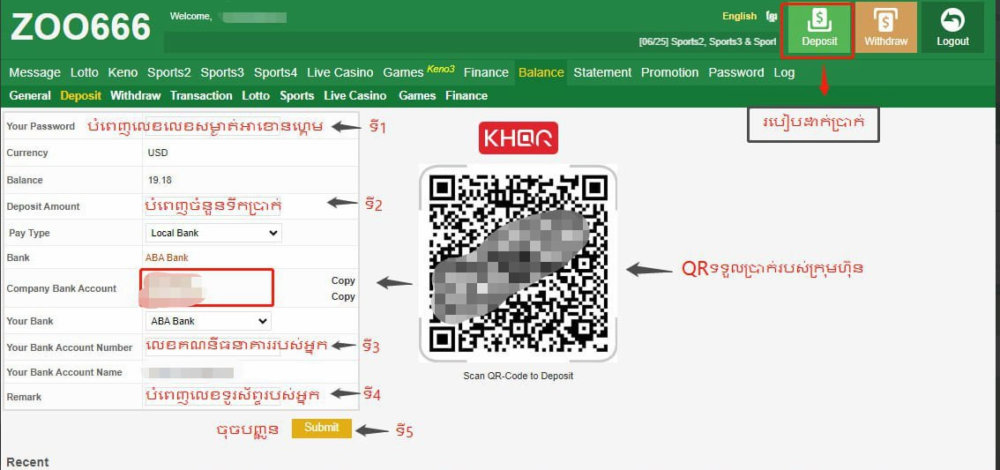Open the Keno menu item
1000x470 pixels.
coord(122,72)
